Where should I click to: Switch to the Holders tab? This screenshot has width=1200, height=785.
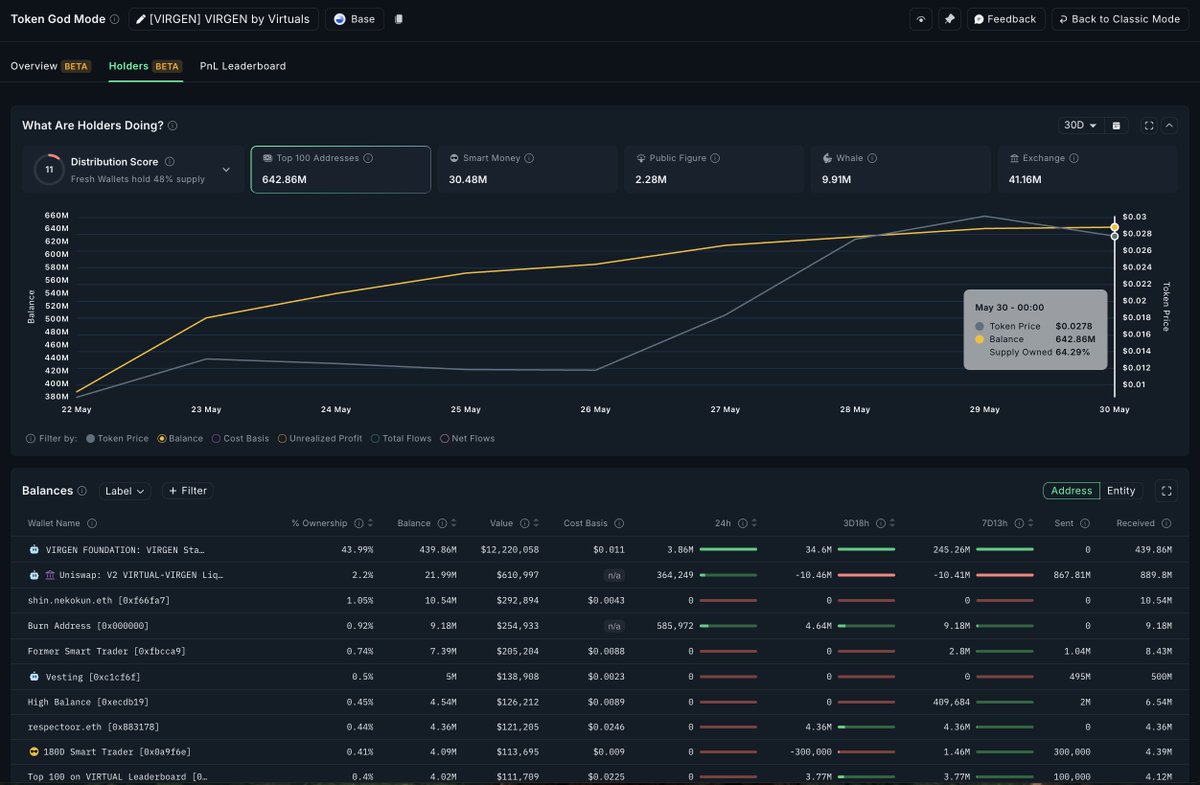pos(145,66)
